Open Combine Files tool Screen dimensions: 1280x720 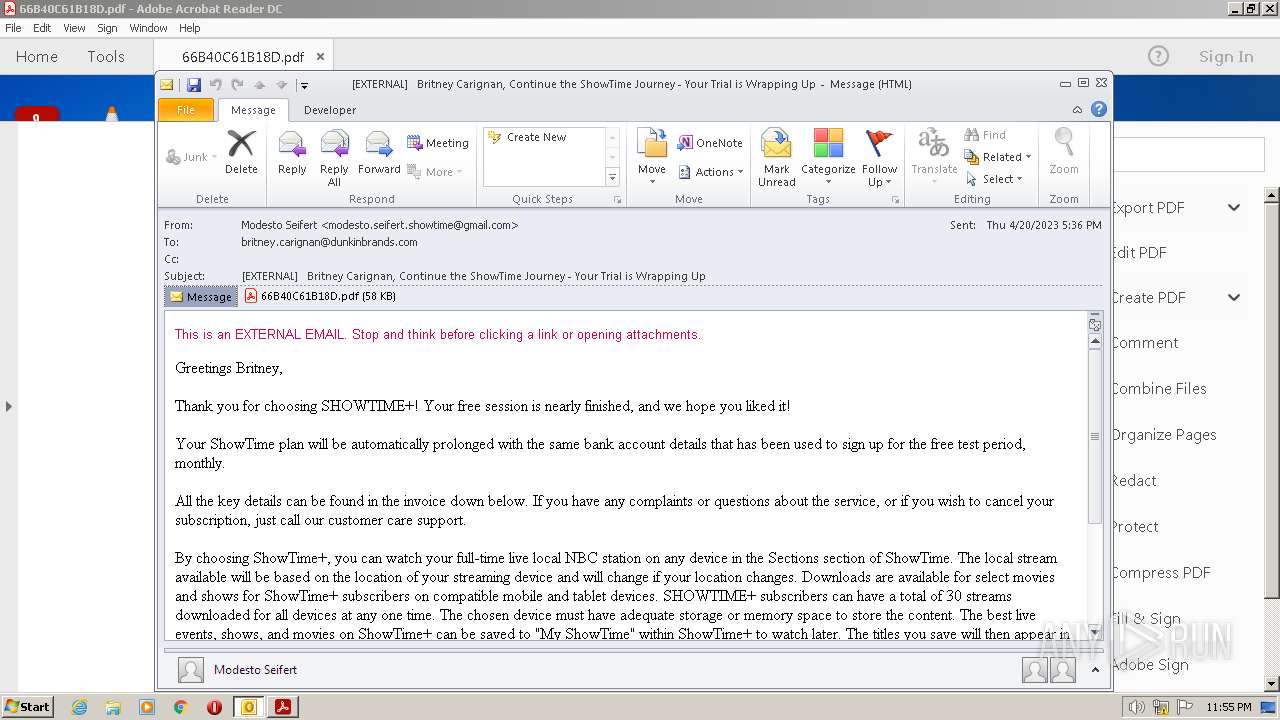tap(1159, 389)
